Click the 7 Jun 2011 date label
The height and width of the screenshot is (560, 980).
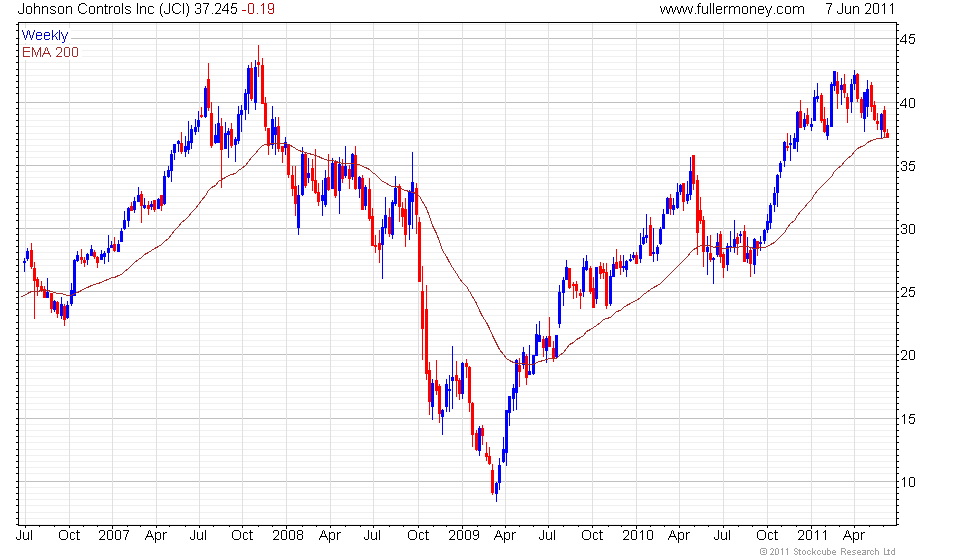pos(860,9)
